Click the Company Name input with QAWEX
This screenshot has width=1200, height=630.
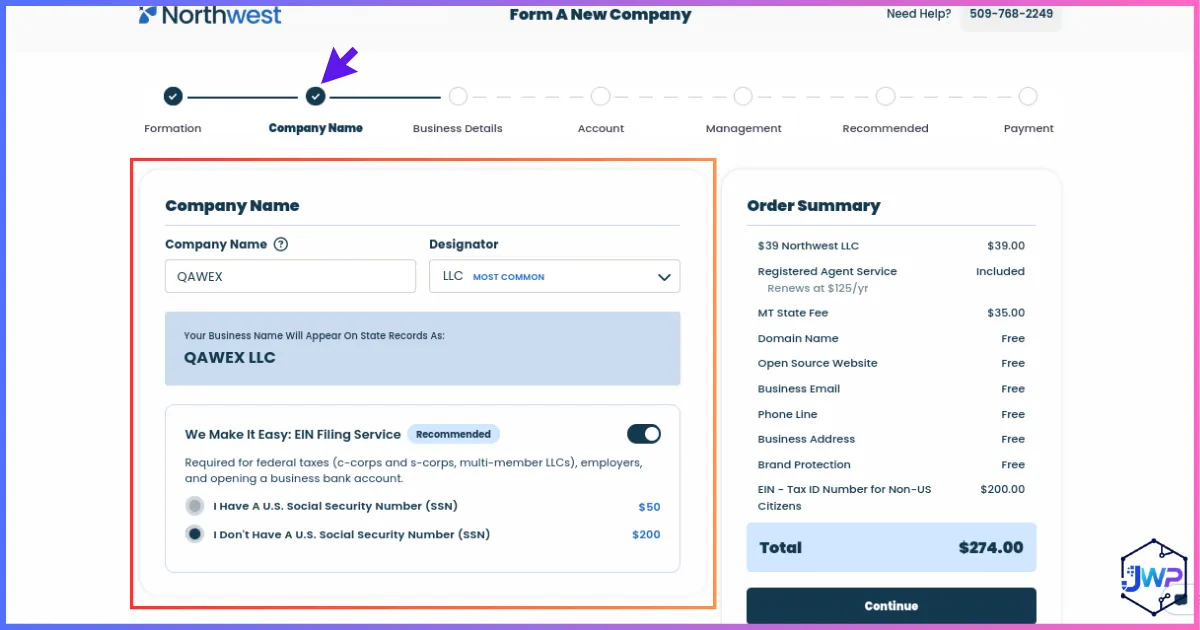(x=290, y=277)
